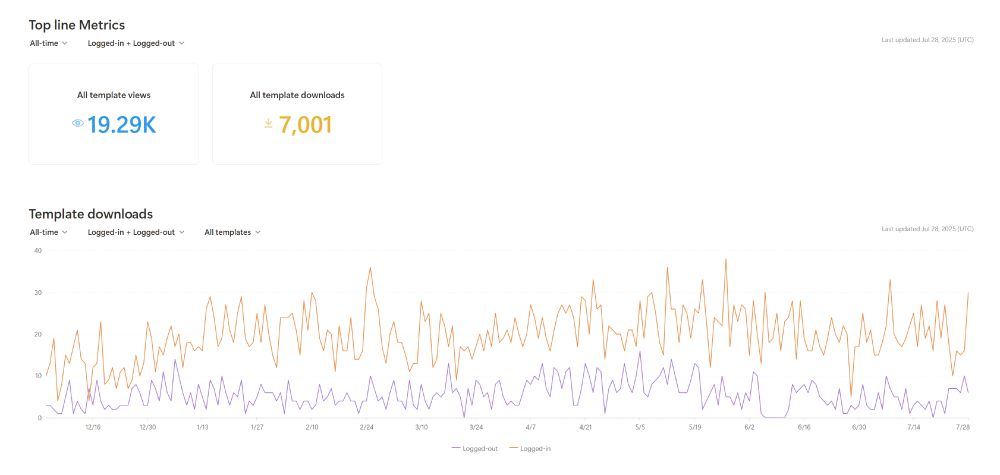Click the 20 y-axis label
The height and width of the screenshot is (475, 1000).
point(38,334)
